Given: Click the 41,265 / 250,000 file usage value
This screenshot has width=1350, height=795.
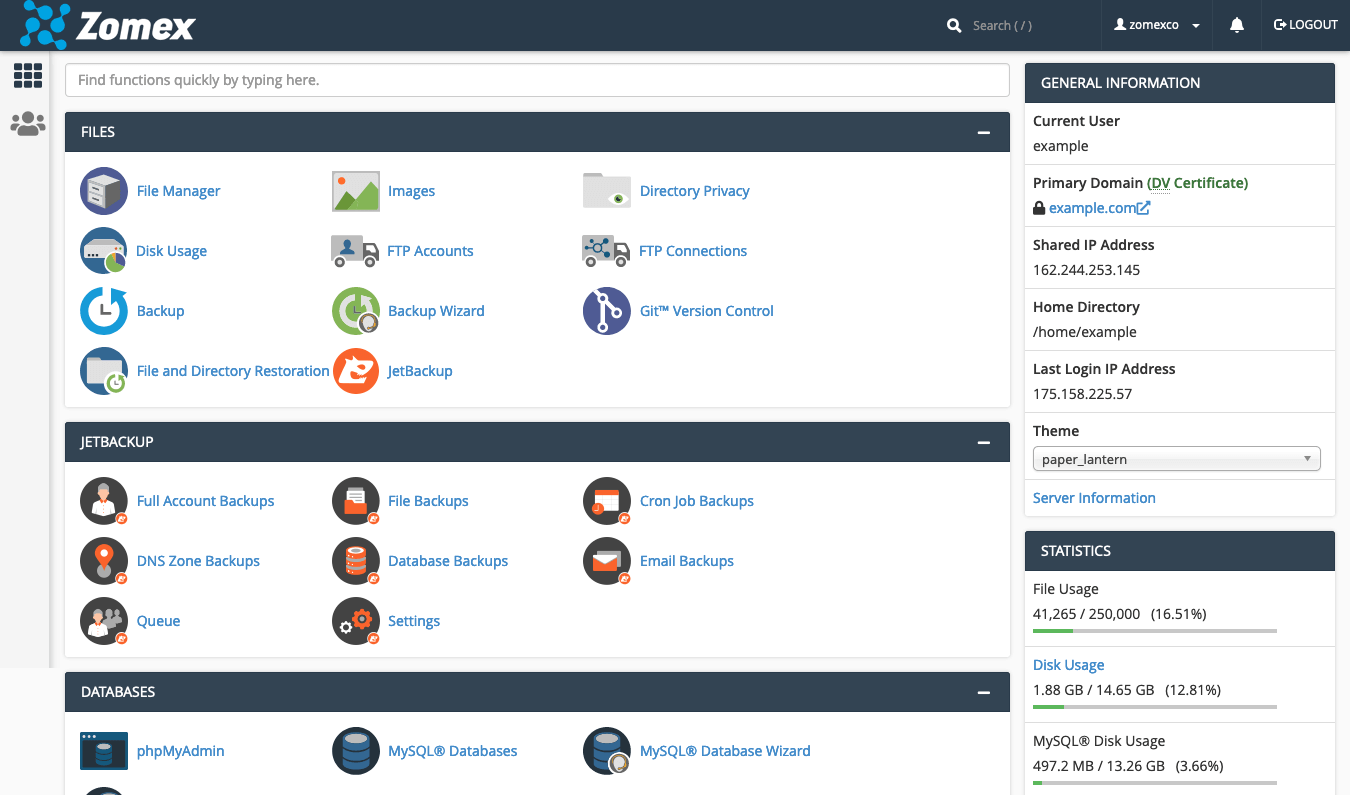Looking at the screenshot, I should pos(1086,614).
